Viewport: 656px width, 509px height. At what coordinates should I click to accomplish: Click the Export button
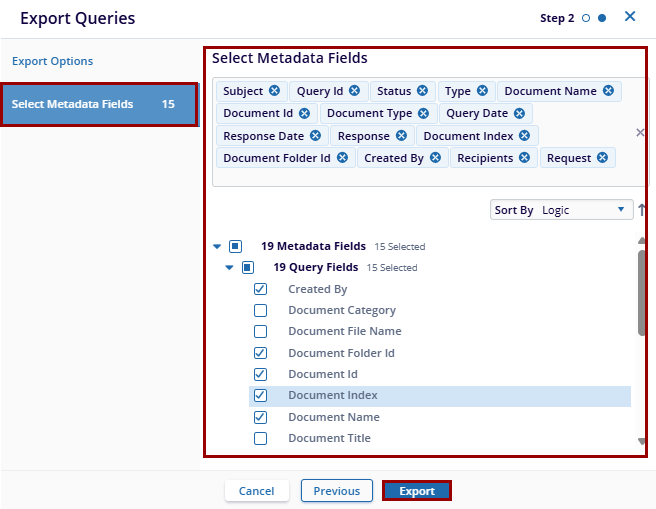pyautogui.click(x=417, y=491)
